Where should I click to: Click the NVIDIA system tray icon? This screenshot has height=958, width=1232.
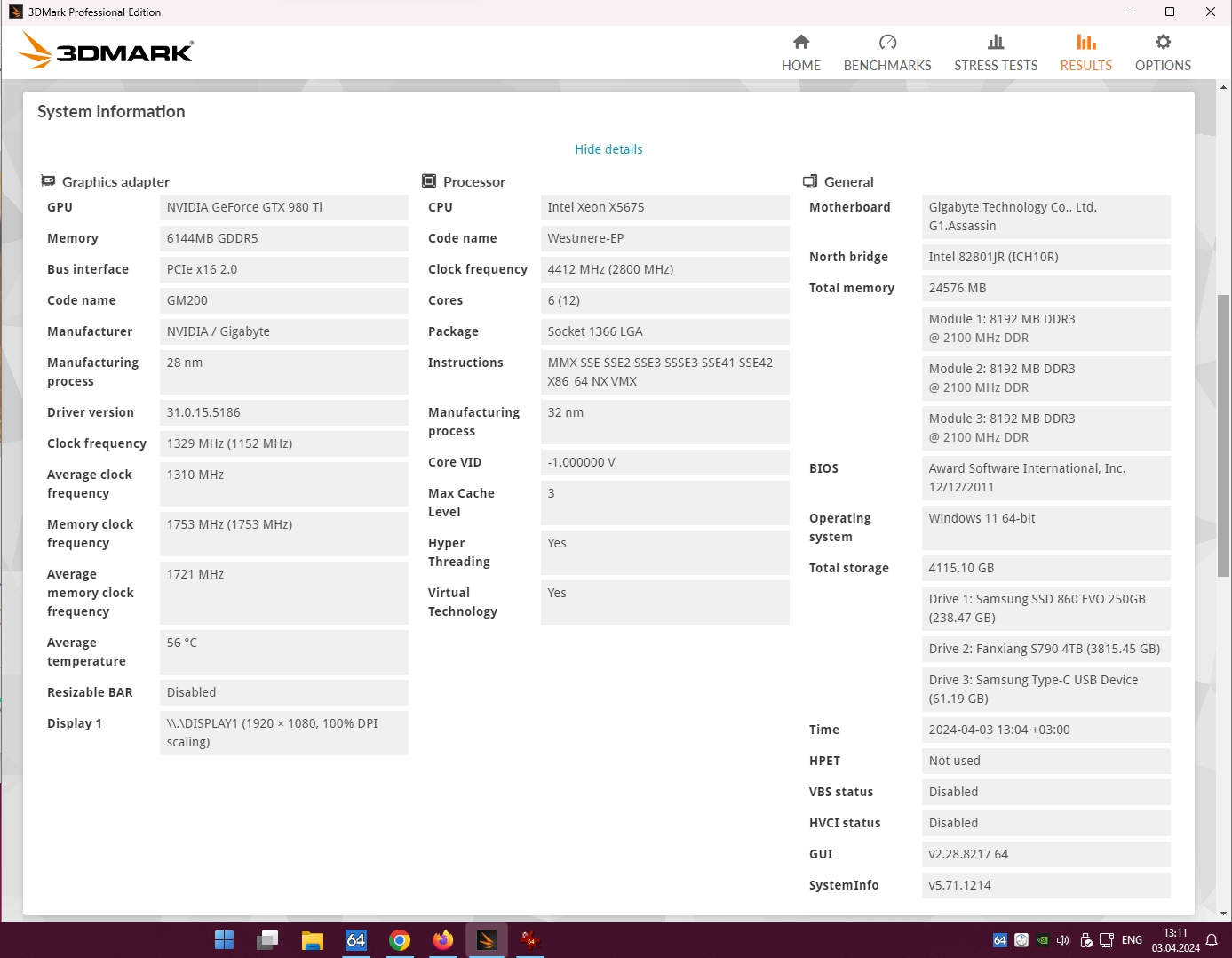(1043, 940)
